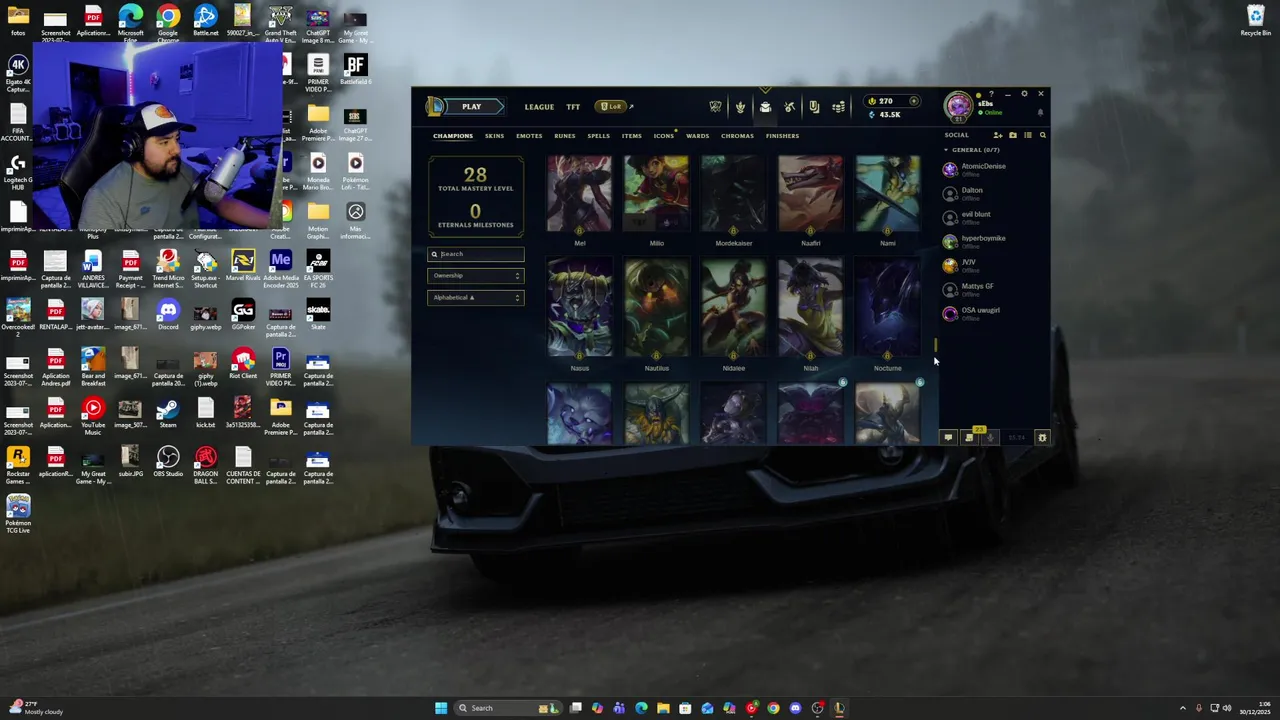Open the missions icon with 23 badge
This screenshot has height=720, width=1280.
click(x=969, y=437)
